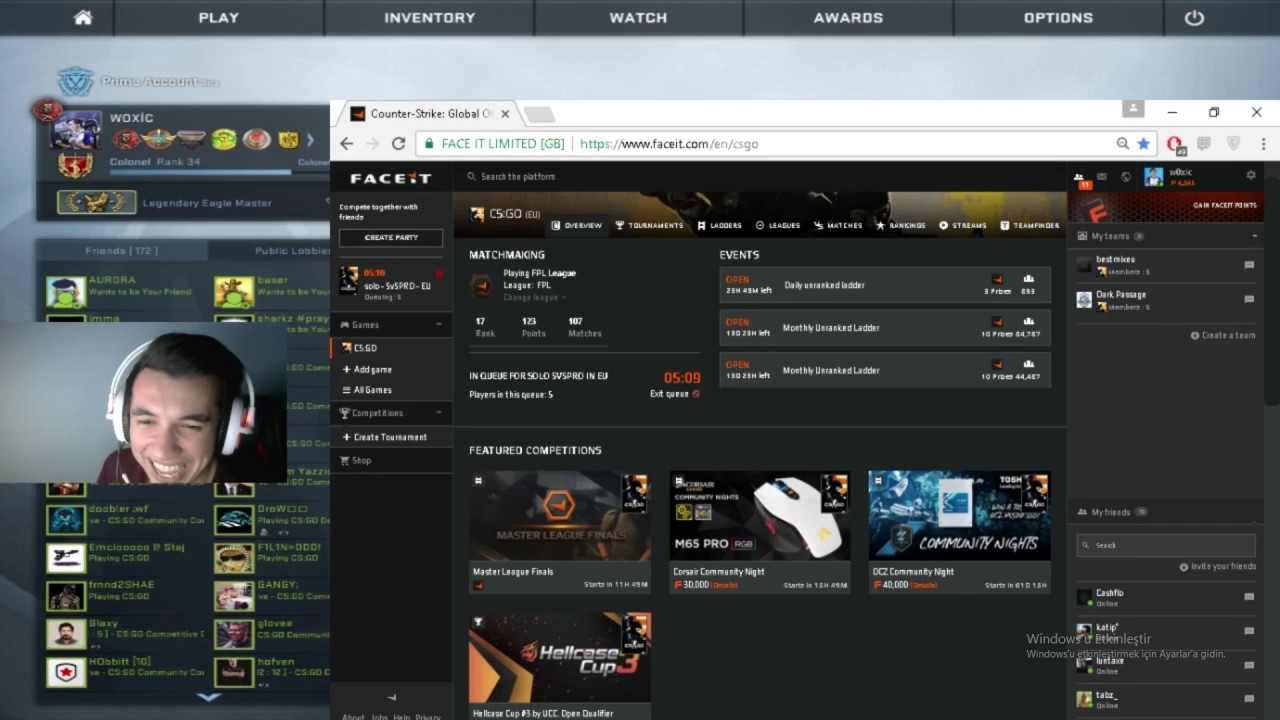Expand friends list down arrow in CS:GO
Viewport: 1280px width, 720px height.
pos(209,697)
